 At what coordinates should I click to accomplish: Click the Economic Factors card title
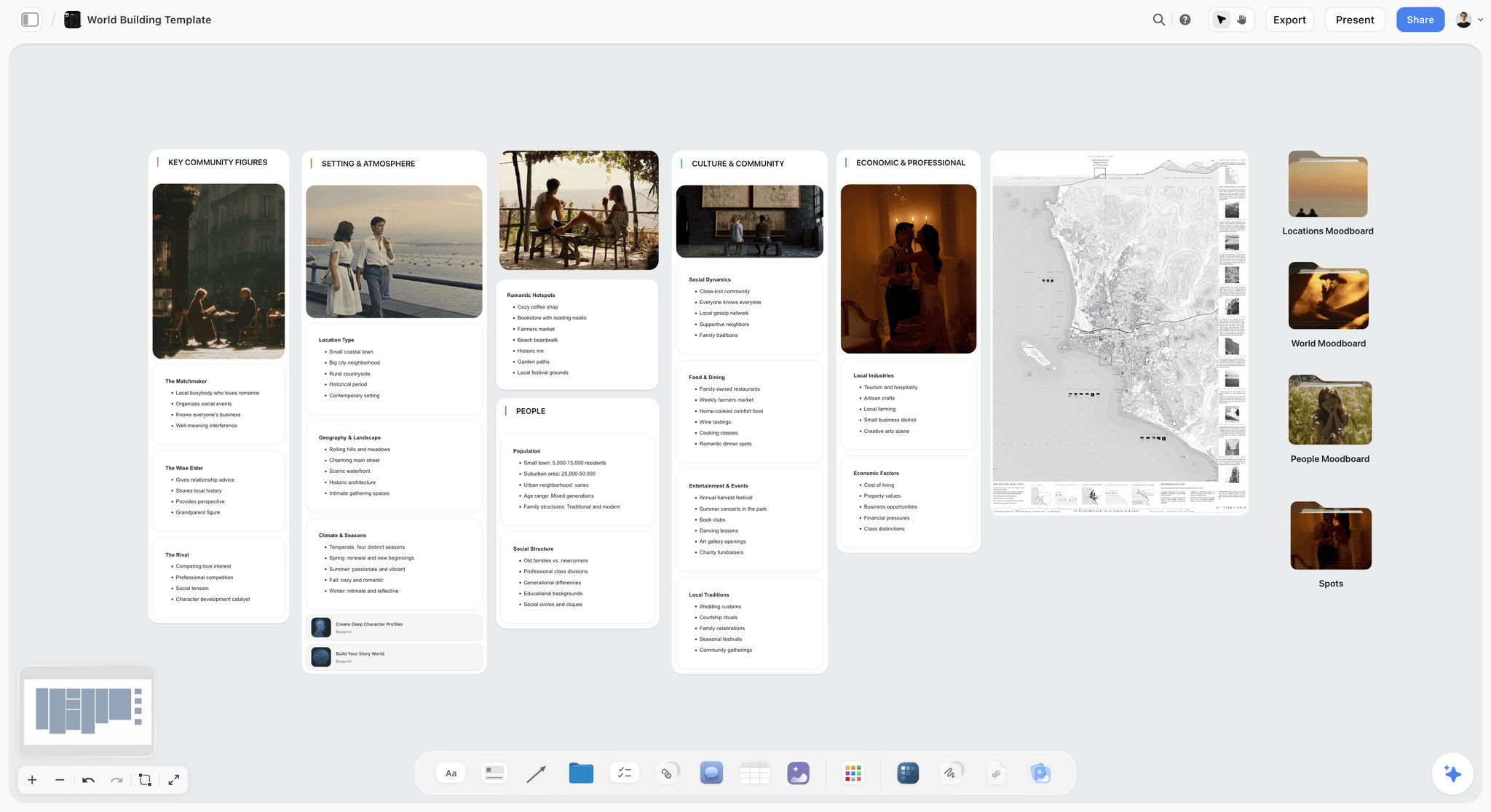point(876,473)
